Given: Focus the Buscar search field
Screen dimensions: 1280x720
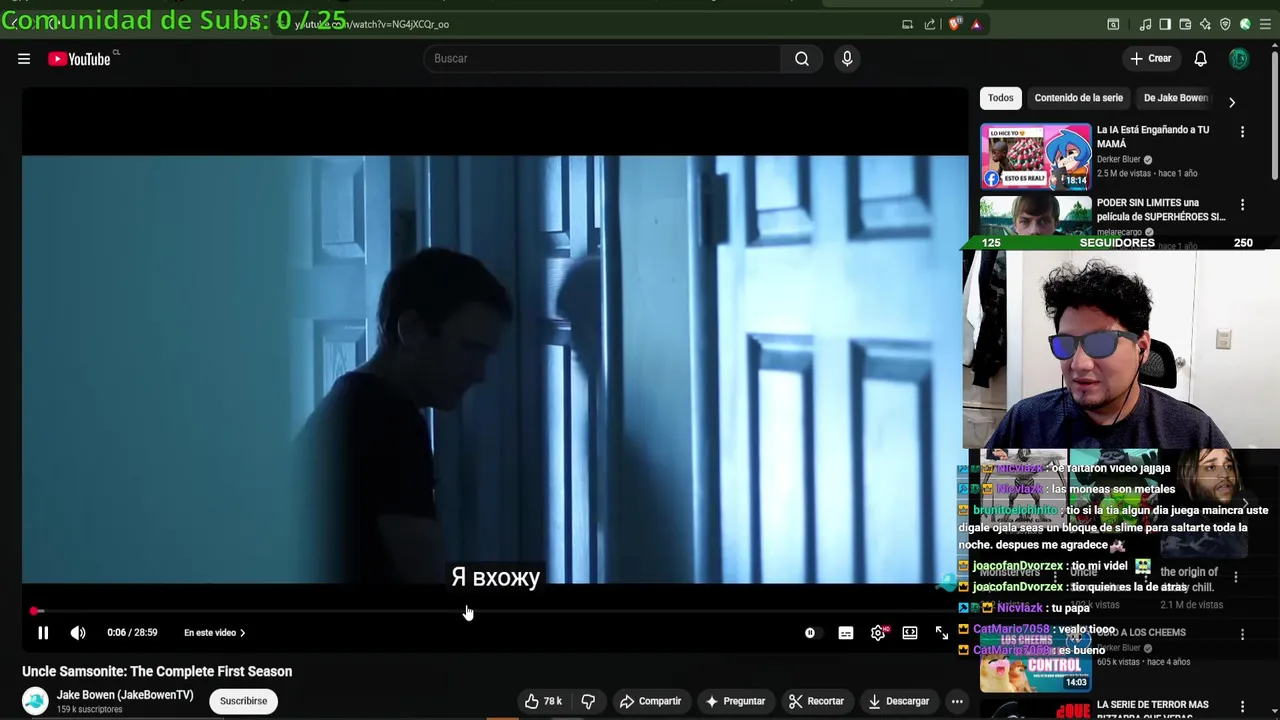Looking at the screenshot, I should (602, 59).
